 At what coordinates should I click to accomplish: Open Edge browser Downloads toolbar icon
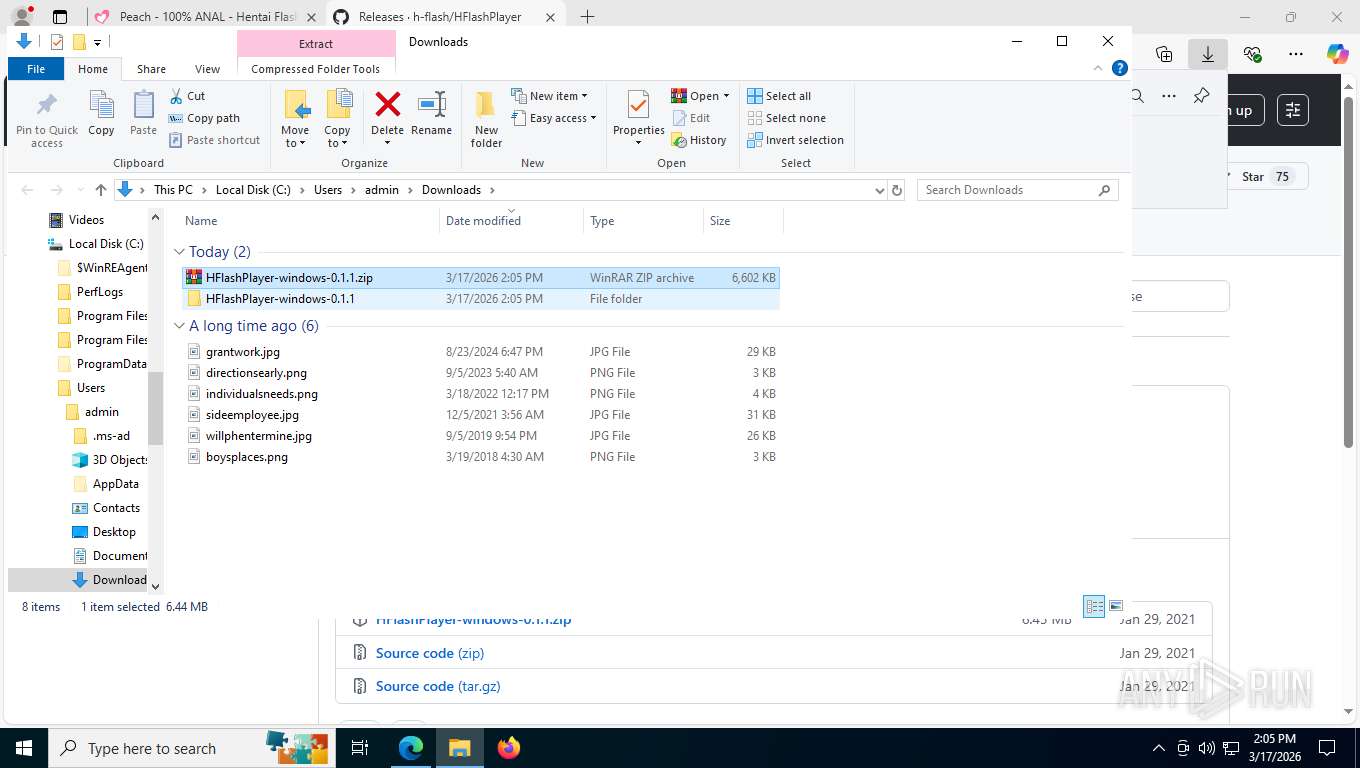click(1208, 54)
